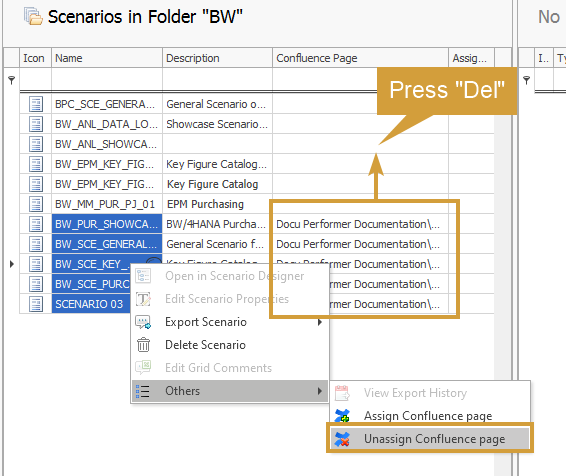Click the BW_SCE_KEY row scenario icon
The image size is (566, 476).
[36, 264]
